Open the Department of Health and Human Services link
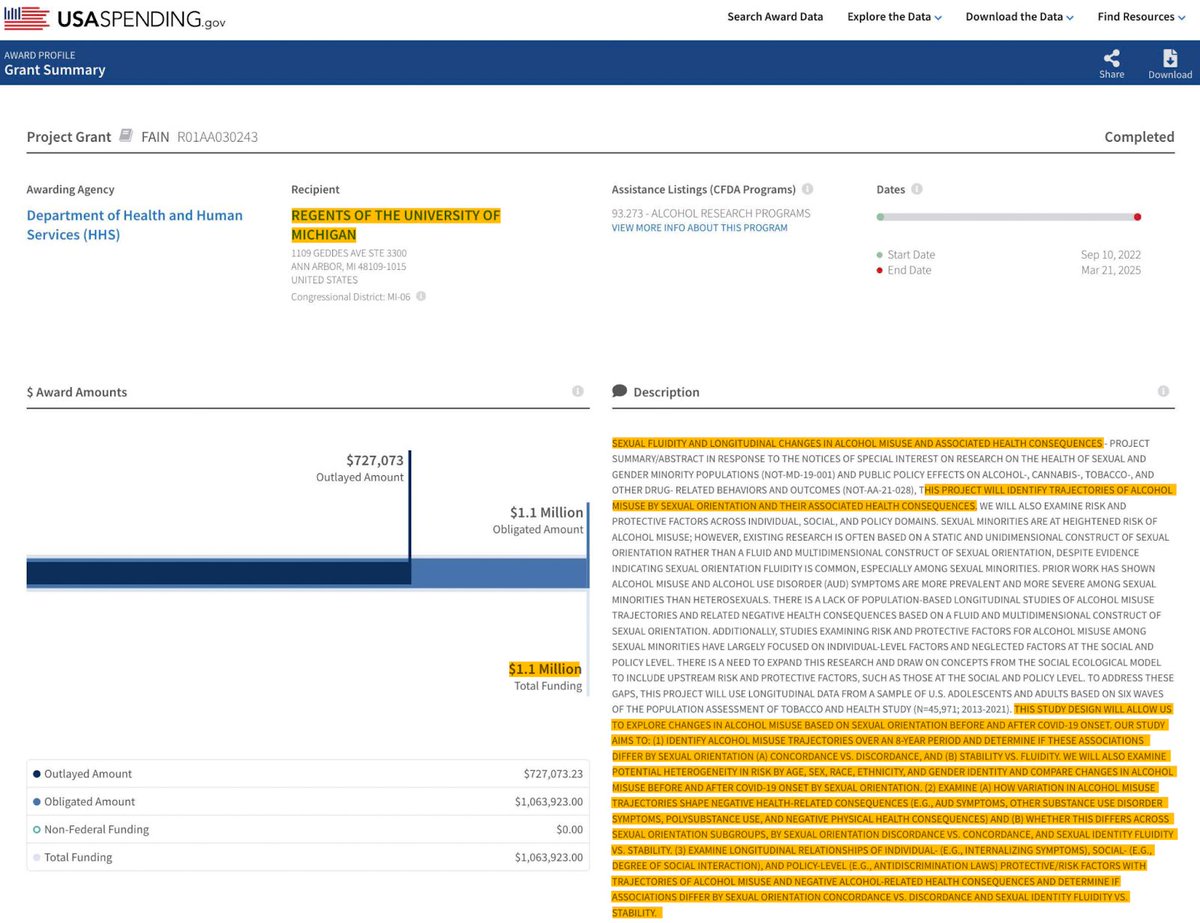1200x923 pixels. (134, 225)
